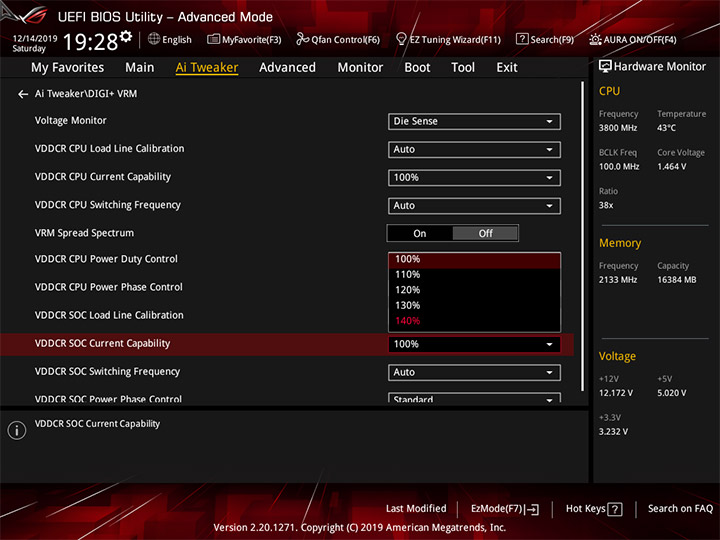Click the info icon in help panel

tap(17, 431)
